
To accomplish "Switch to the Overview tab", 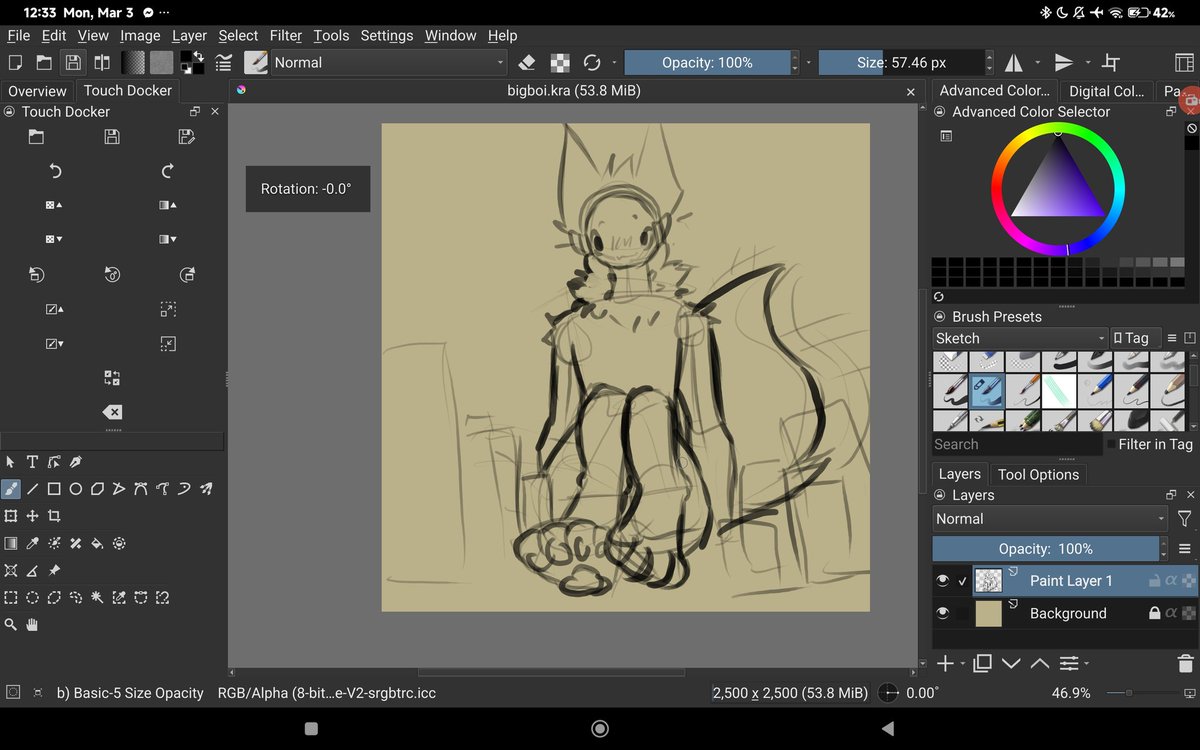I will click(38, 91).
